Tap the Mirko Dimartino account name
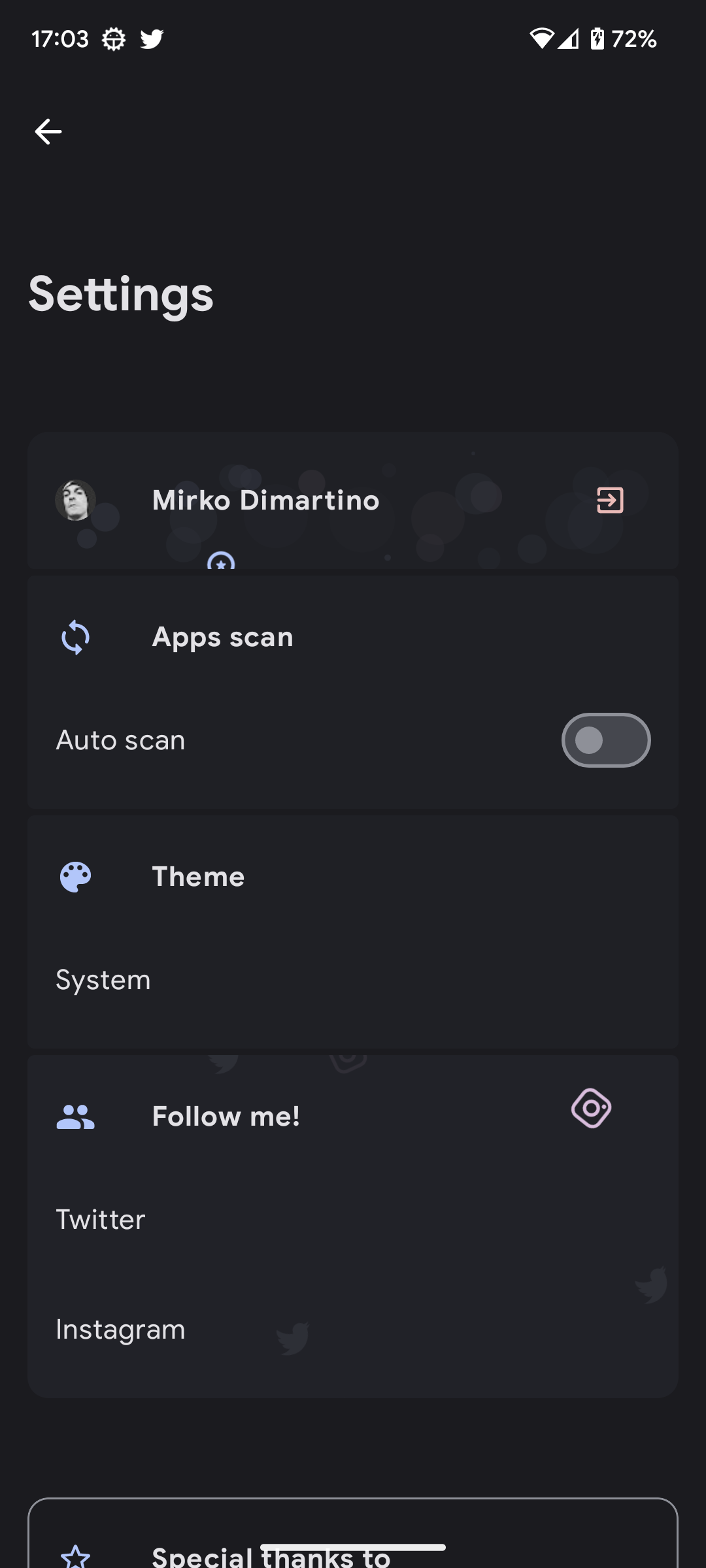 coord(265,500)
